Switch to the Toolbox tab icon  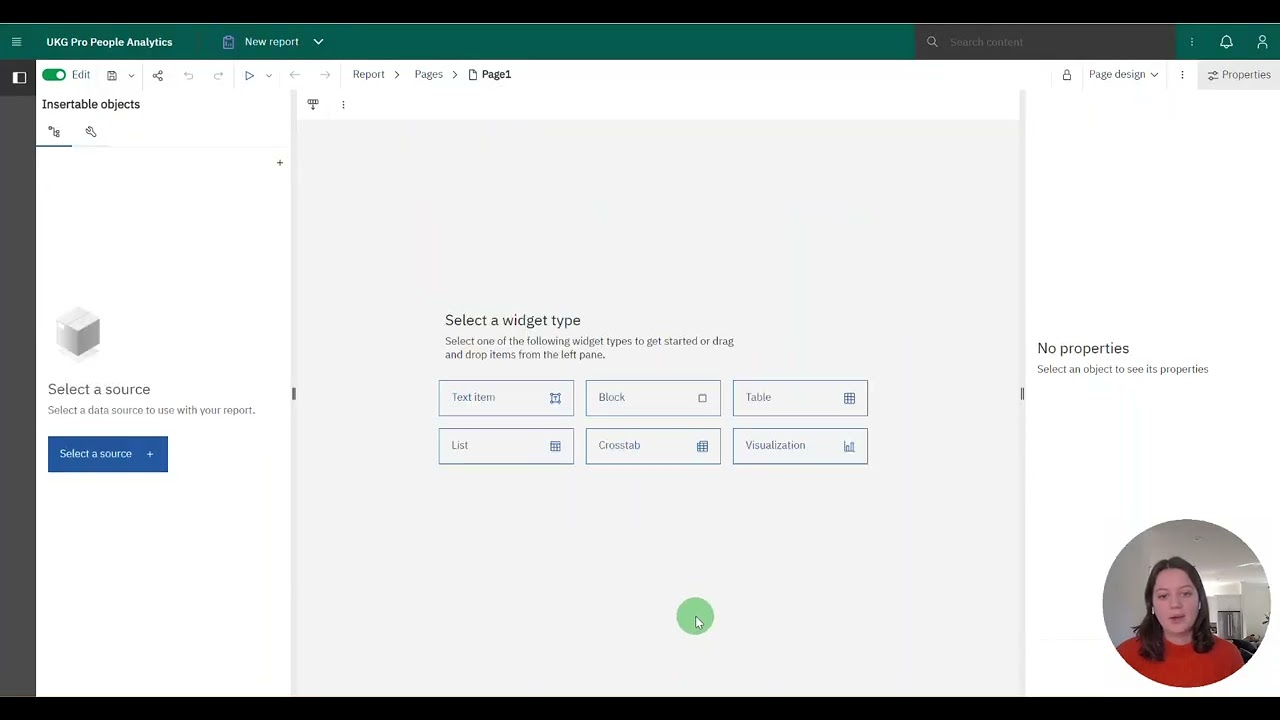[91, 132]
